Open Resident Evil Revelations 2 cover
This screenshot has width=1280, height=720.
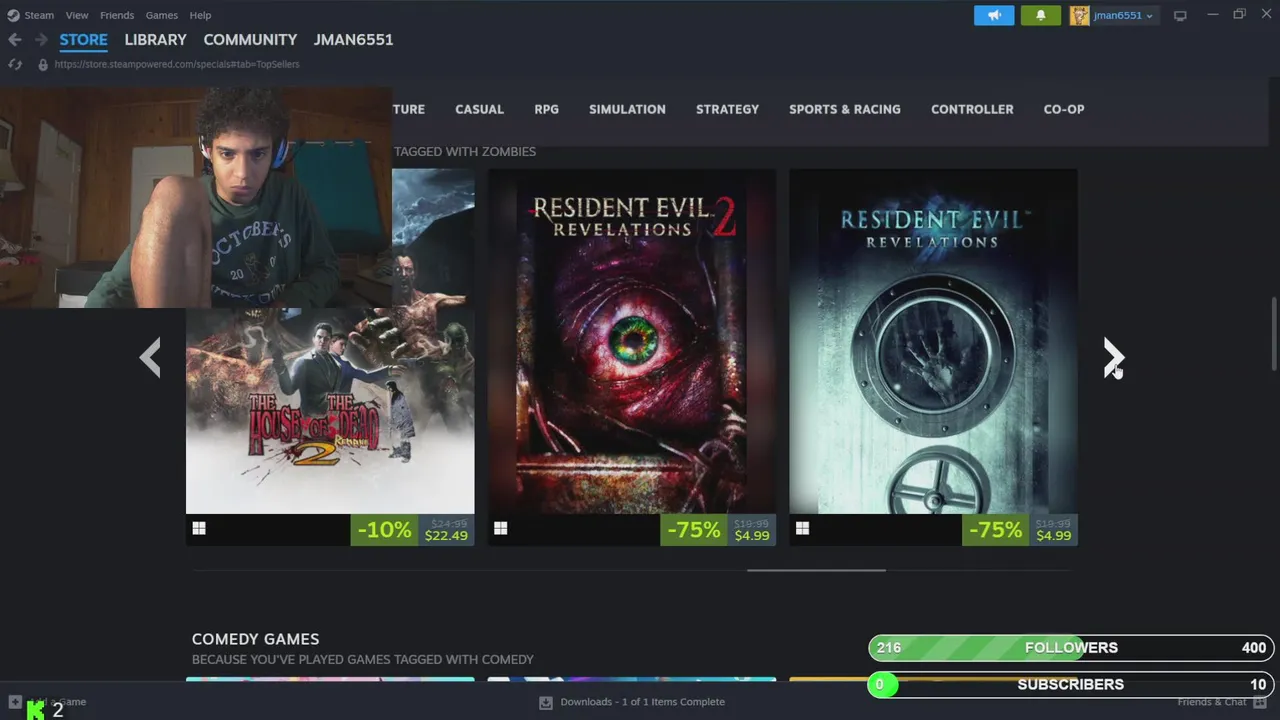pyautogui.click(x=632, y=341)
